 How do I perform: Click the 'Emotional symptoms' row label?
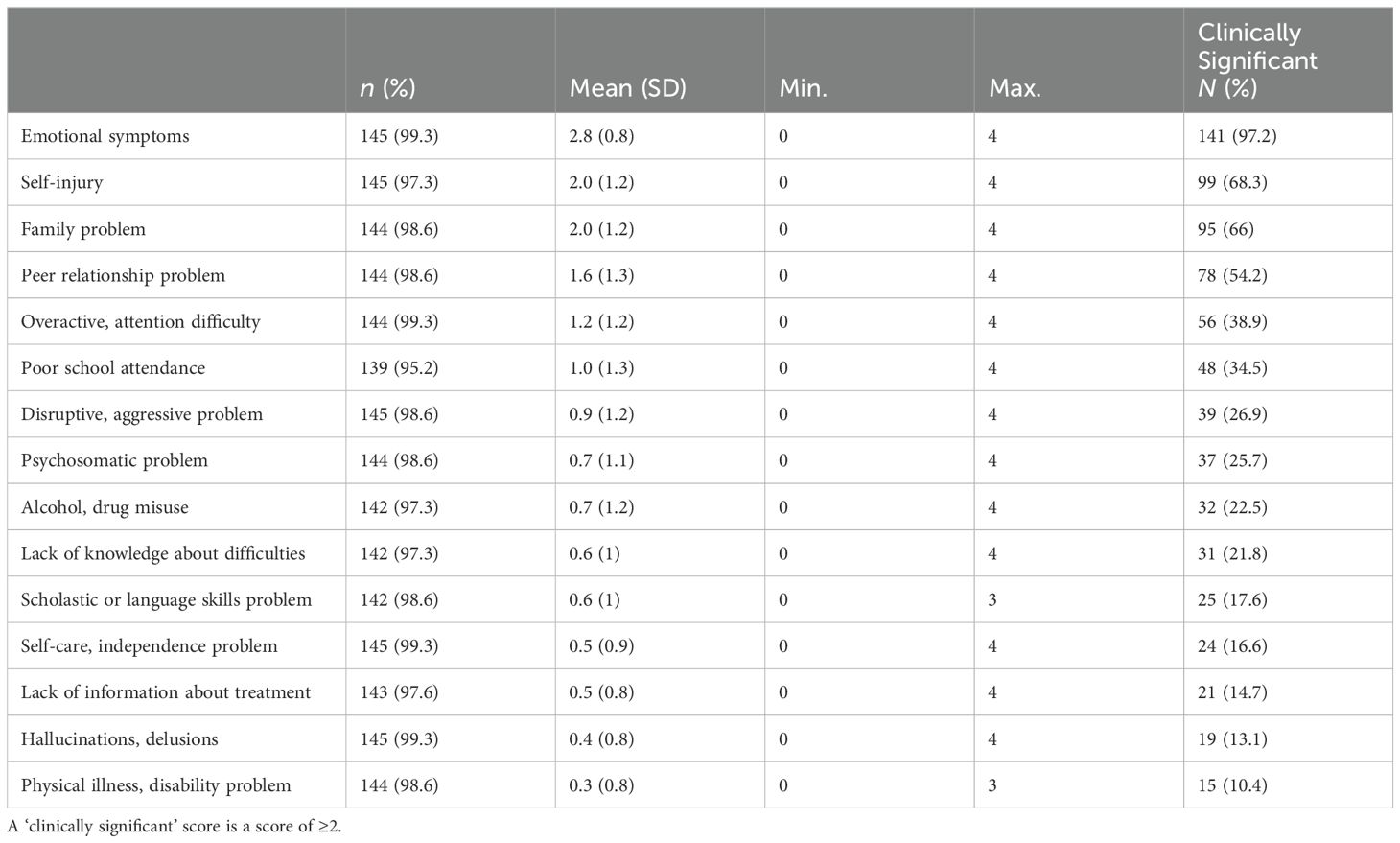coord(105,136)
